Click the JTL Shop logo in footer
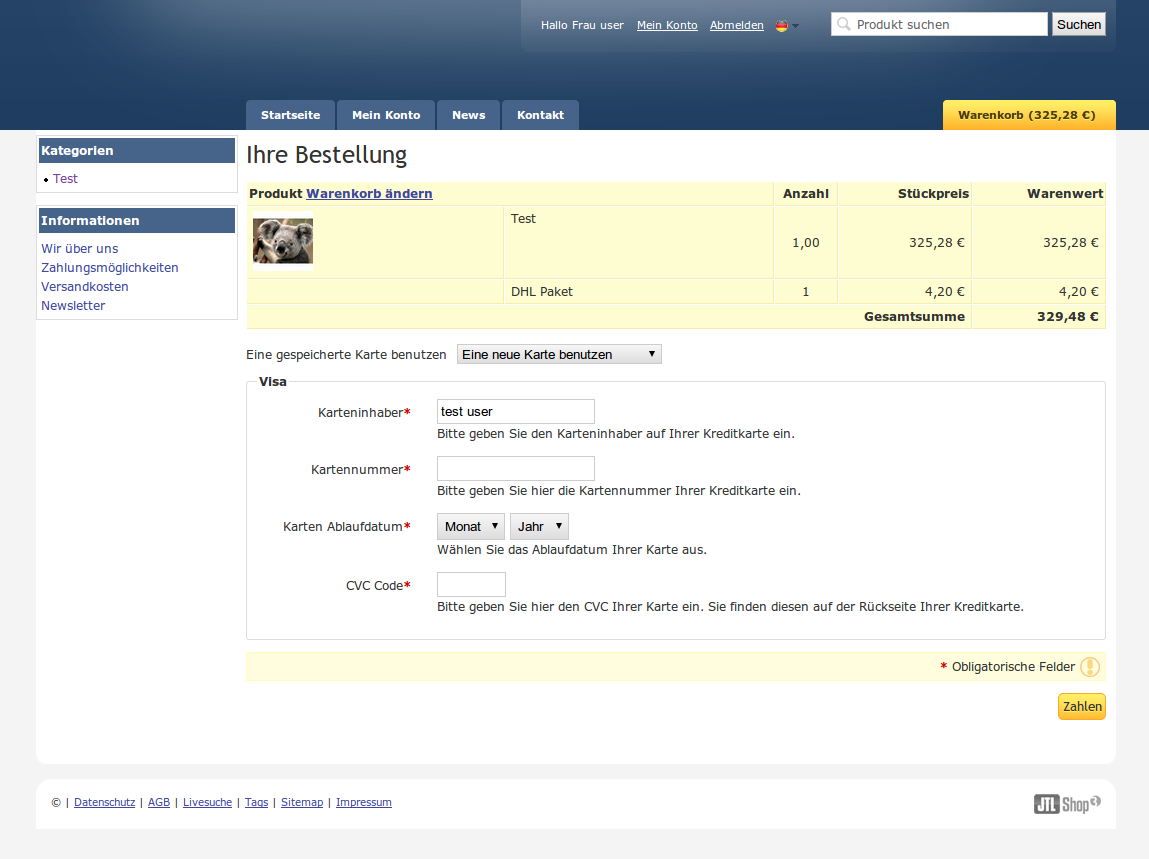 (1067, 803)
